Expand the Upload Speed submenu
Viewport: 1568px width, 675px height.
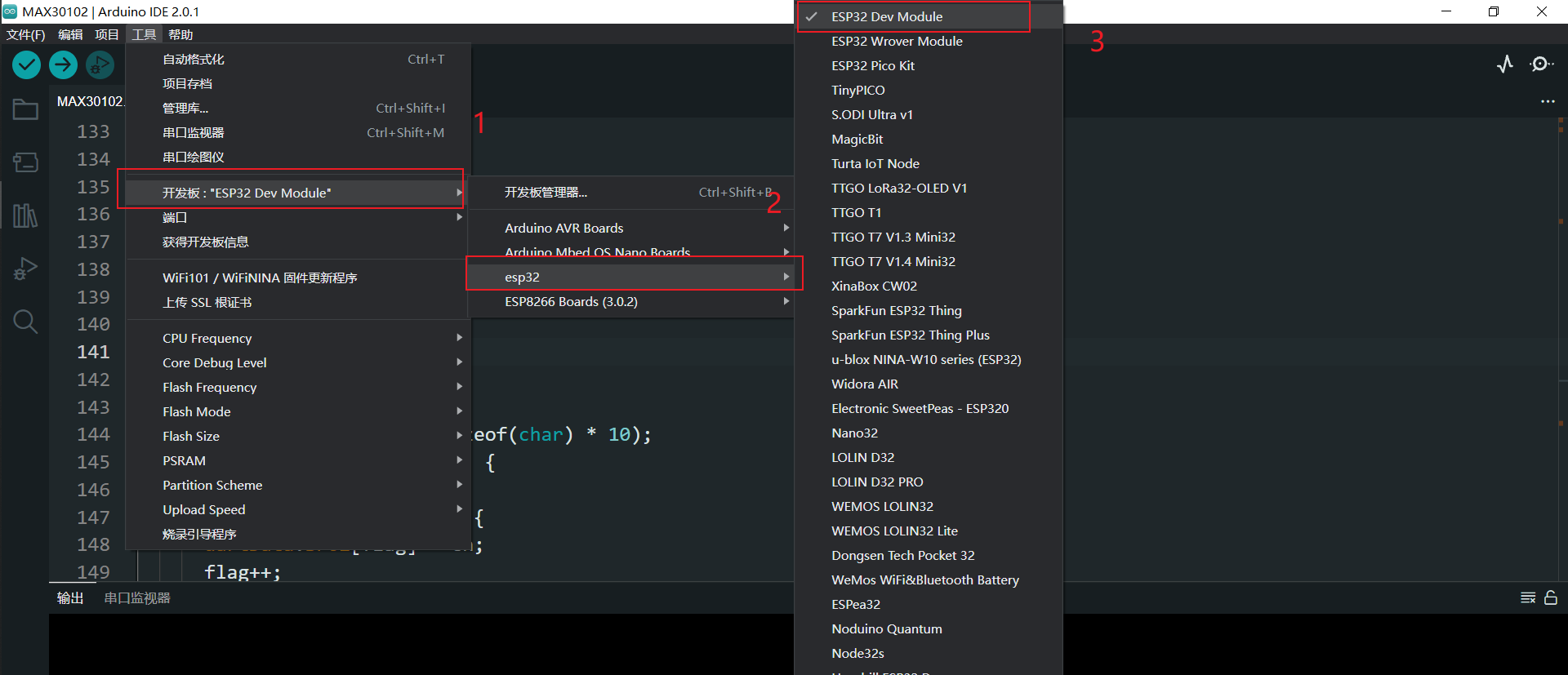click(x=298, y=509)
